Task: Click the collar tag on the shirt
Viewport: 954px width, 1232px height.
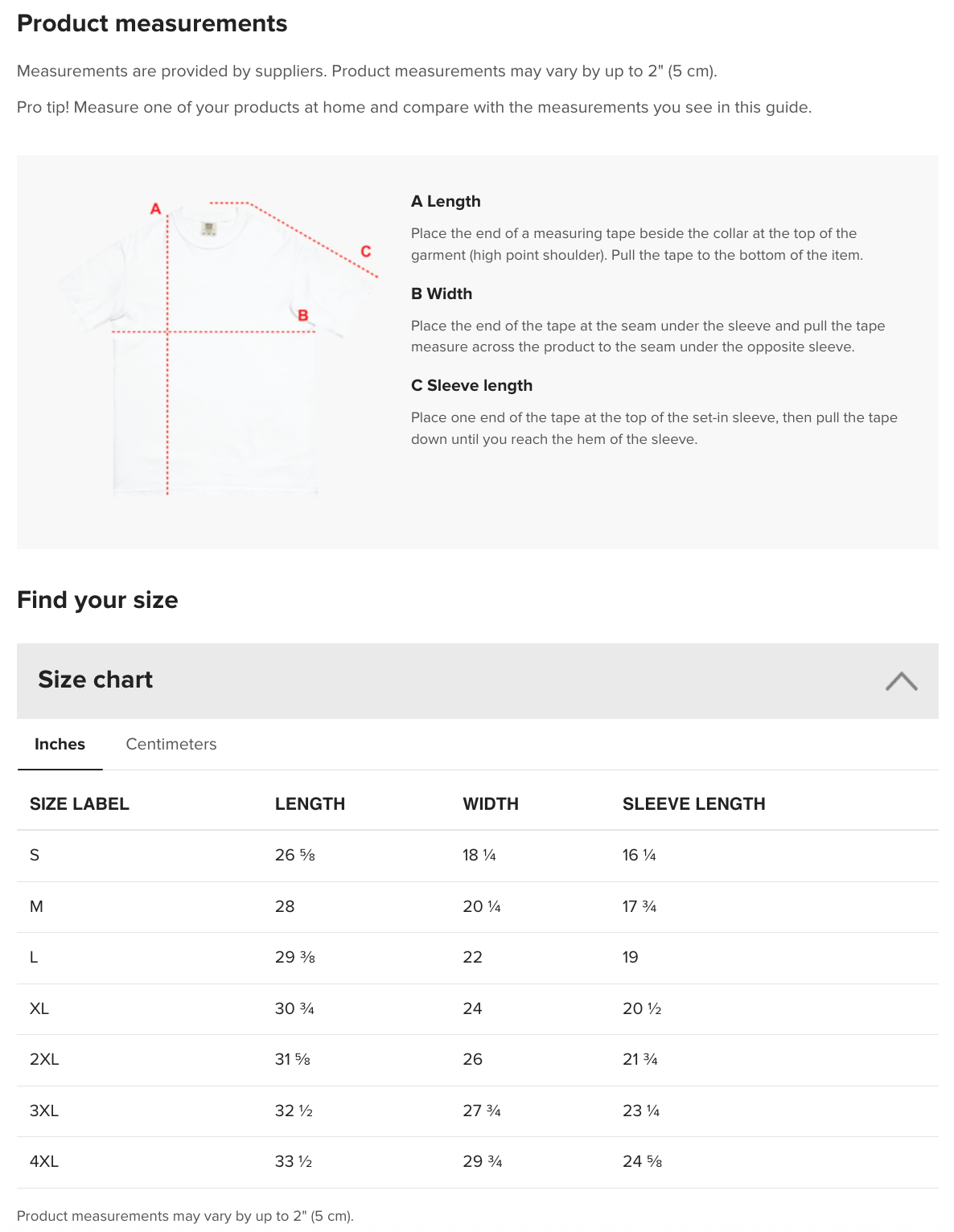Action: 209,229
